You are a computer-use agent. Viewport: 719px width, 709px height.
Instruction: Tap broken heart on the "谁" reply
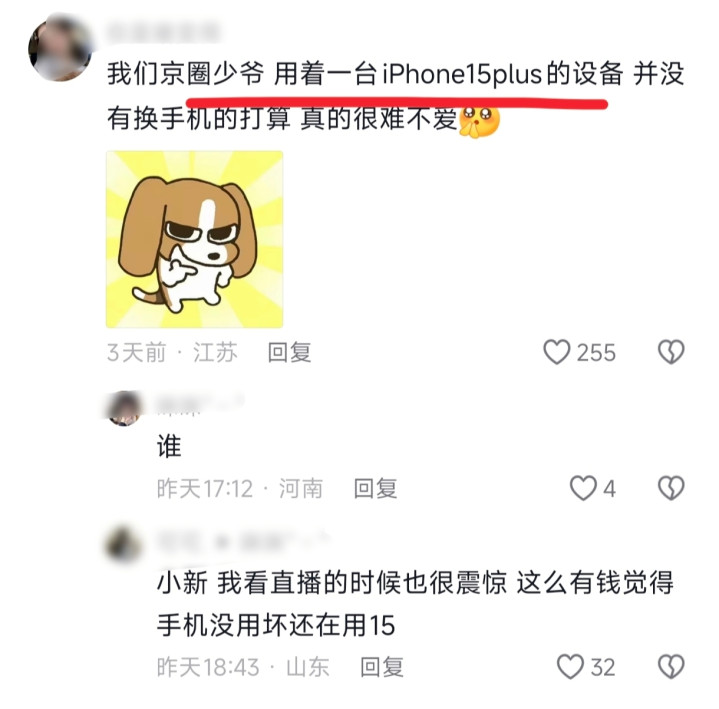671,488
